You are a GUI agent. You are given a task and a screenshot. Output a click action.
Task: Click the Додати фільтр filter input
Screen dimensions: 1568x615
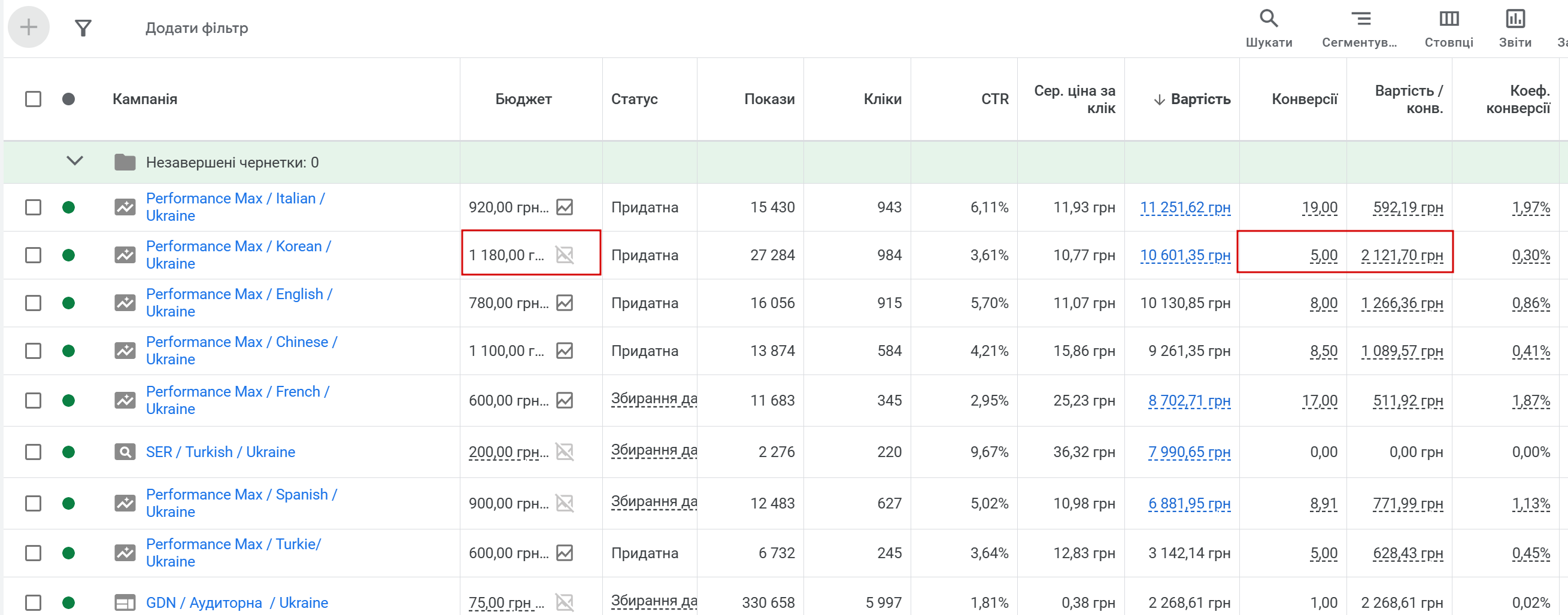(196, 28)
